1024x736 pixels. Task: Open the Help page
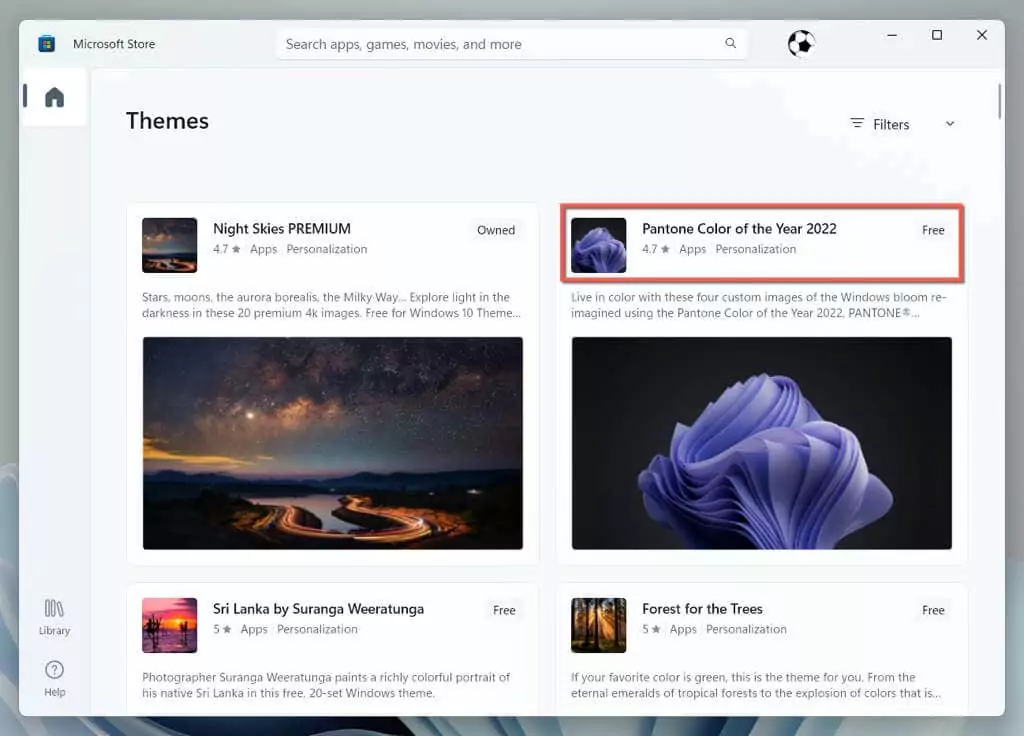[x=54, y=677]
